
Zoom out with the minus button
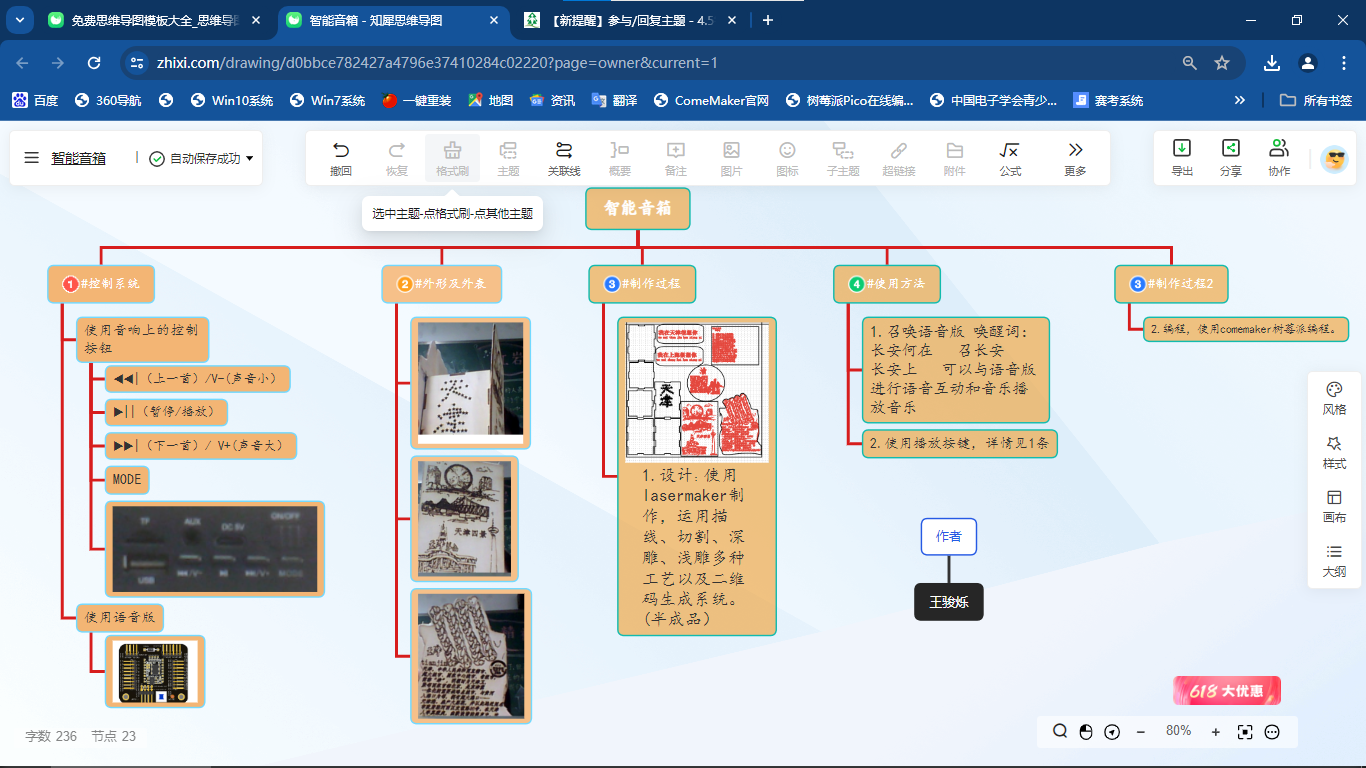coord(1141,732)
